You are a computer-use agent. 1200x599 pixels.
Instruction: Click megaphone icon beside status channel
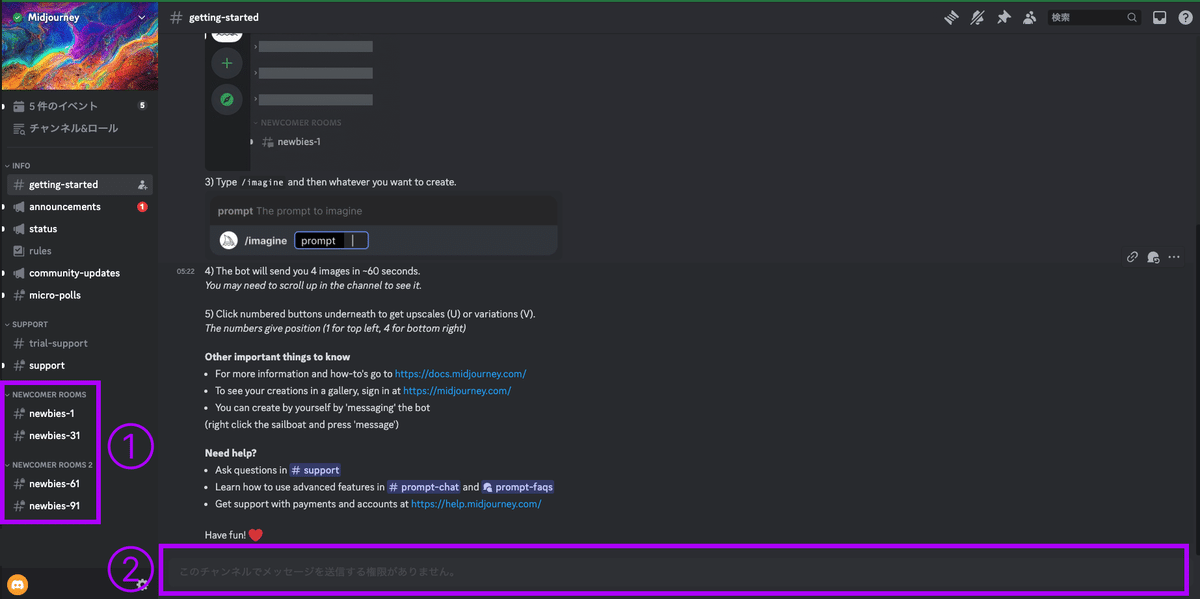coord(18,229)
